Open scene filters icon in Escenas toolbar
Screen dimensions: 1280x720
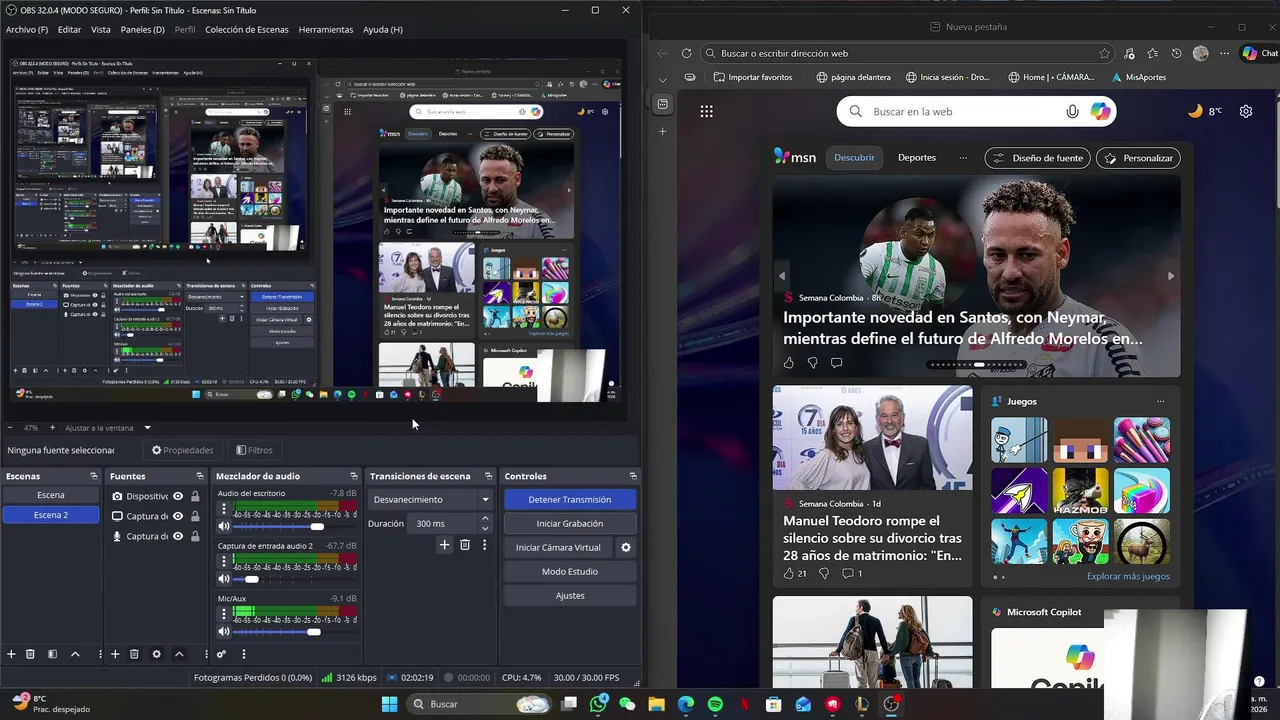pyautogui.click(x=52, y=654)
